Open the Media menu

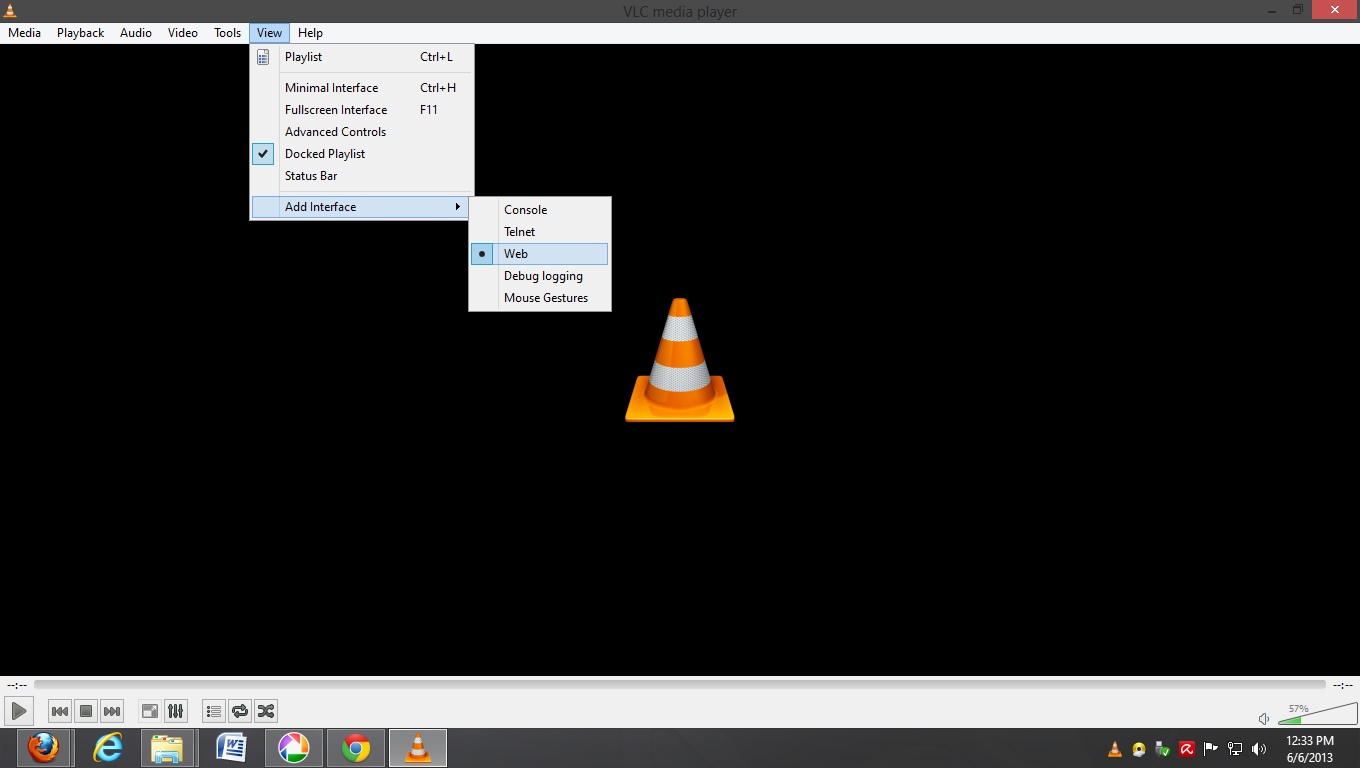(24, 33)
